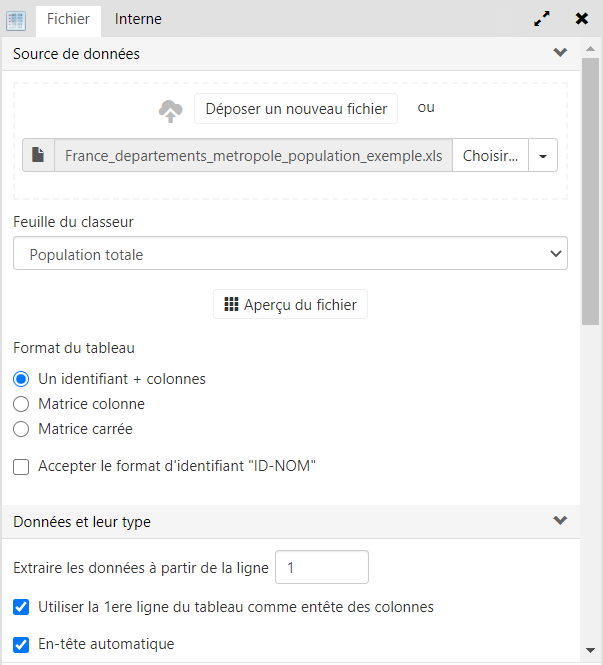Uncheck 'En-tête automatique' checkbox
Screen dimensions: 603x665
(x=21, y=644)
